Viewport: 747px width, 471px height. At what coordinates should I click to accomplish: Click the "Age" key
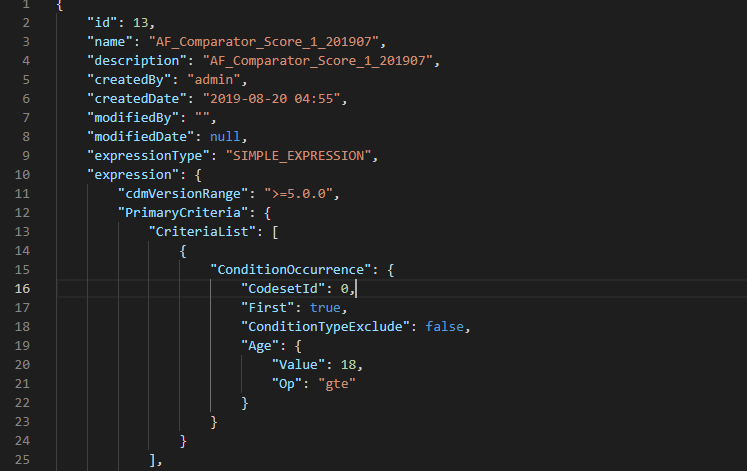pyautogui.click(x=260, y=346)
